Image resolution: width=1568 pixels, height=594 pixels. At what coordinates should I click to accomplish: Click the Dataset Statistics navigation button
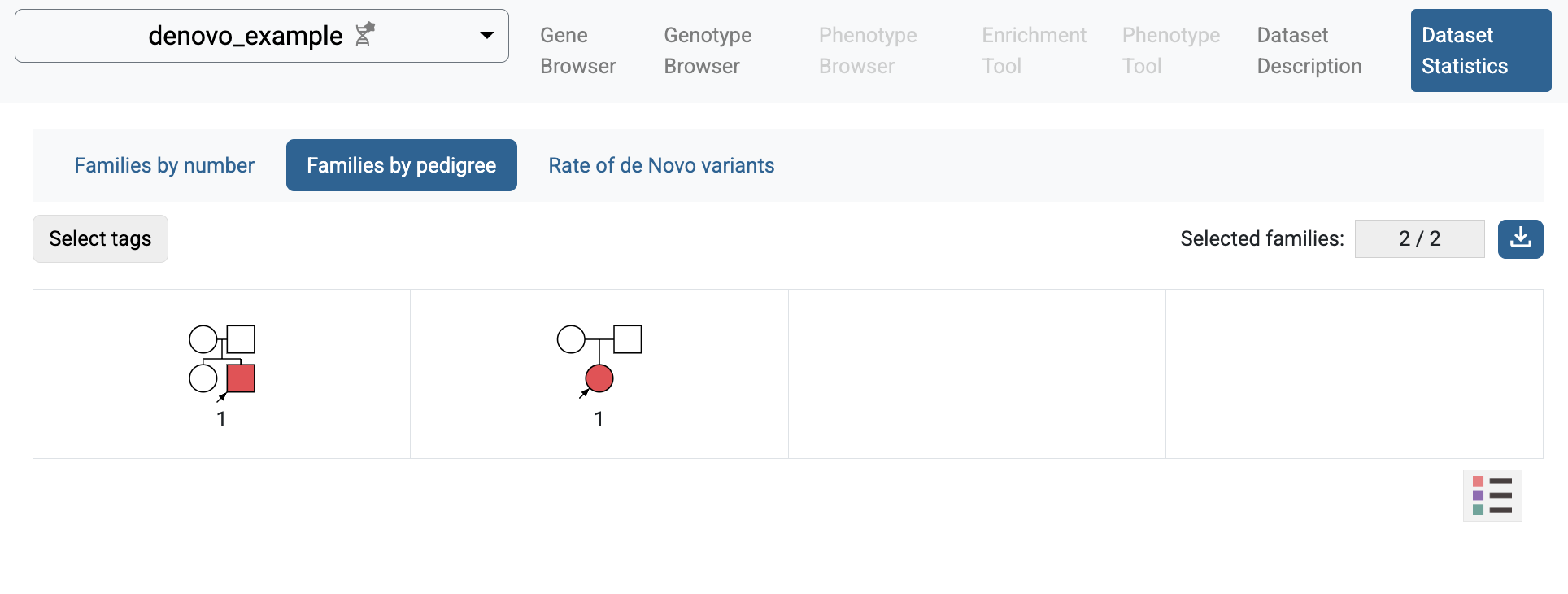(1480, 50)
